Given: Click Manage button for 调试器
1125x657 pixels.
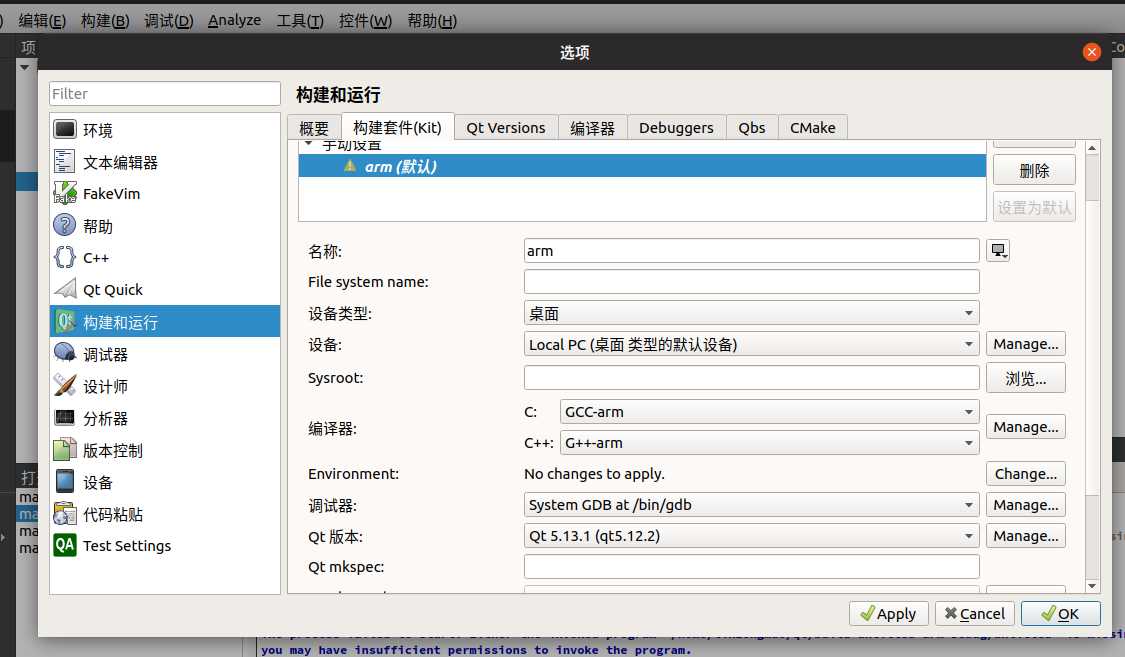Looking at the screenshot, I should (1025, 504).
